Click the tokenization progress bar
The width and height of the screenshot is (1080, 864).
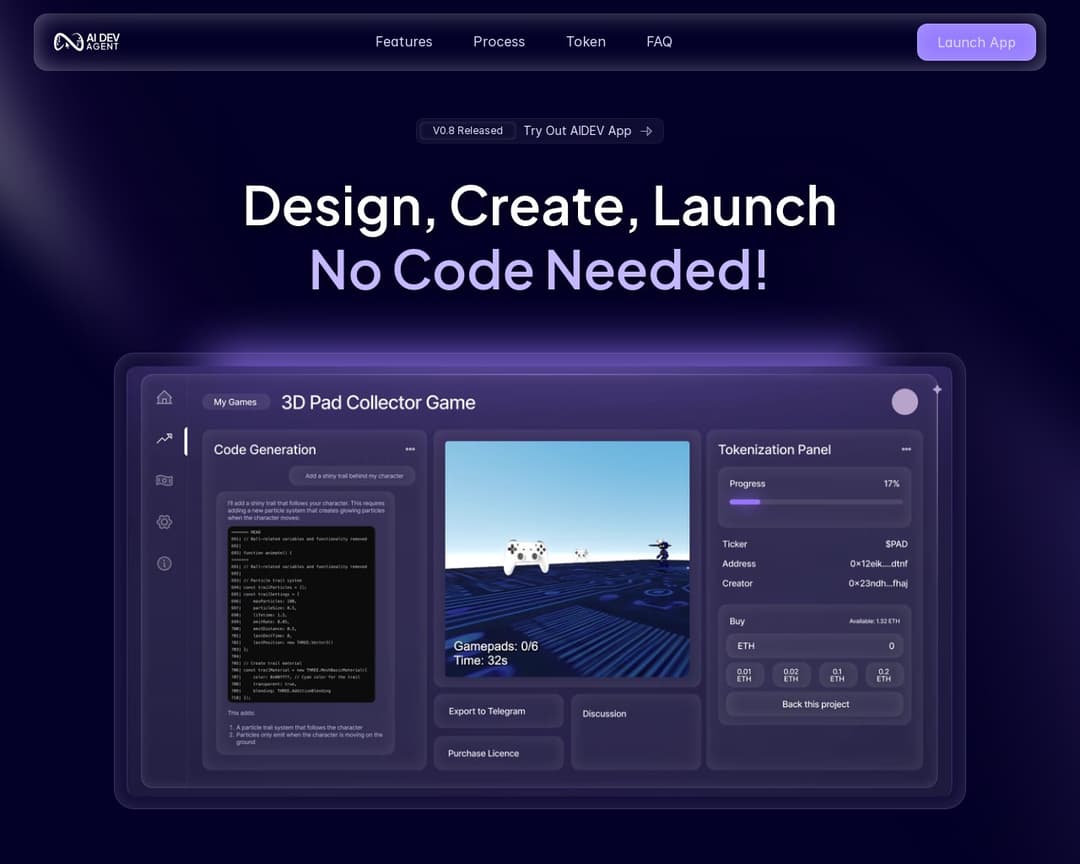(815, 502)
